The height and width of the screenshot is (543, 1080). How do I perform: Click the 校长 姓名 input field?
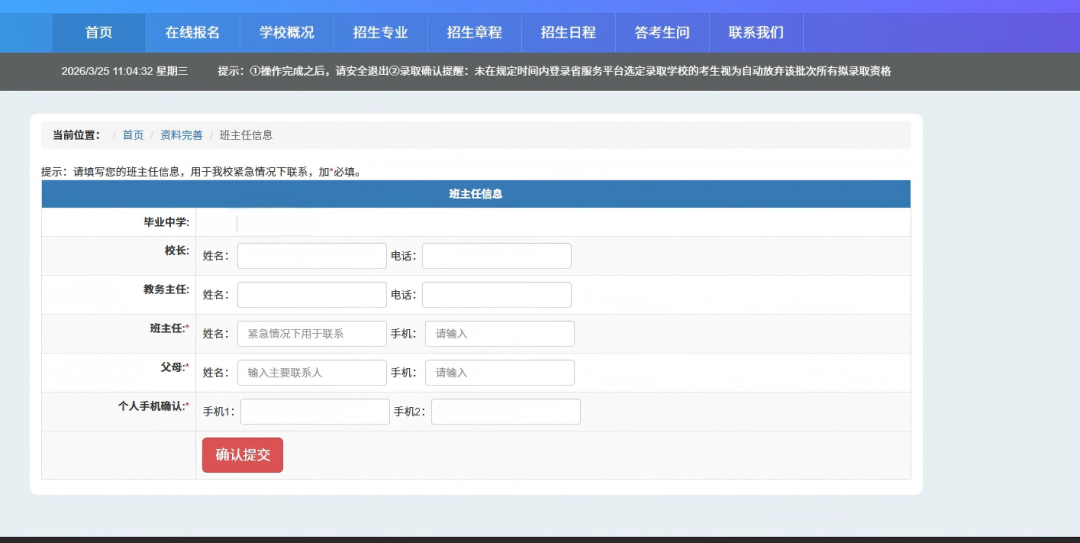pos(311,256)
